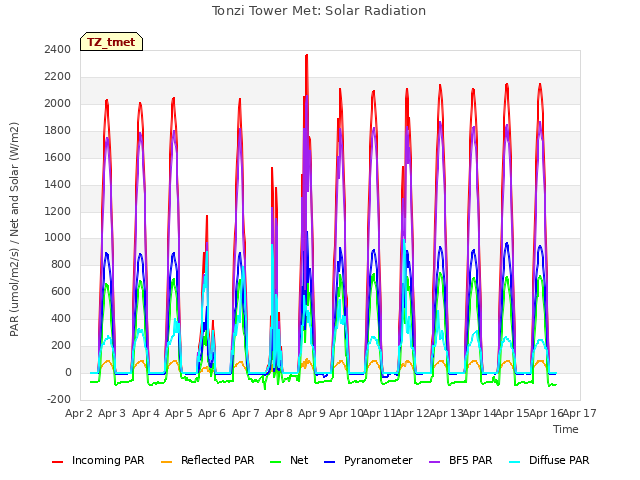Click the 2000 y-axis tick label

[58, 104]
